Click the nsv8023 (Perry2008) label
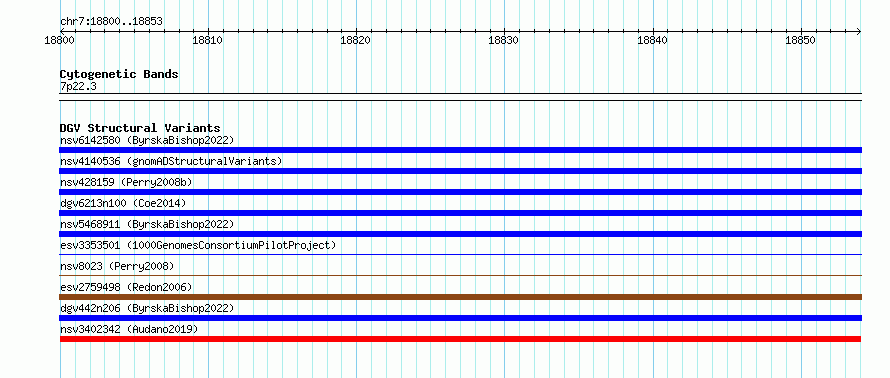 117,266
